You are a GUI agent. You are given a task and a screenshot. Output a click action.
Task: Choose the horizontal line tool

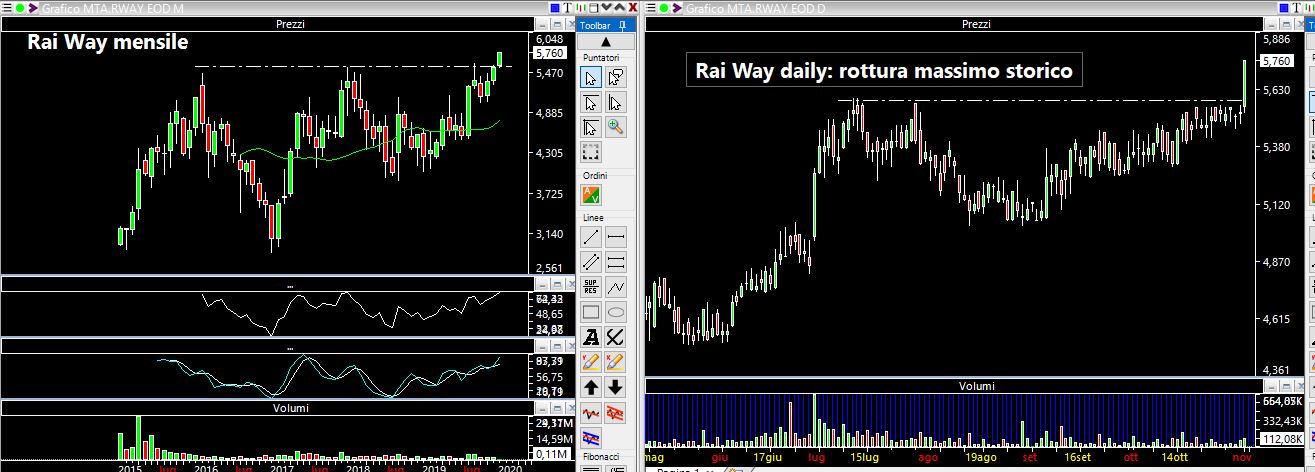616,237
